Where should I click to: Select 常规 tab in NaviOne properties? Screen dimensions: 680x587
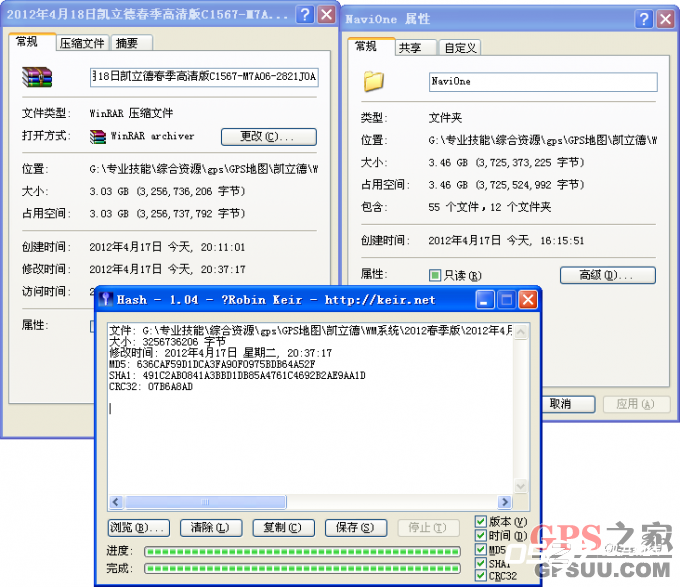pos(371,46)
